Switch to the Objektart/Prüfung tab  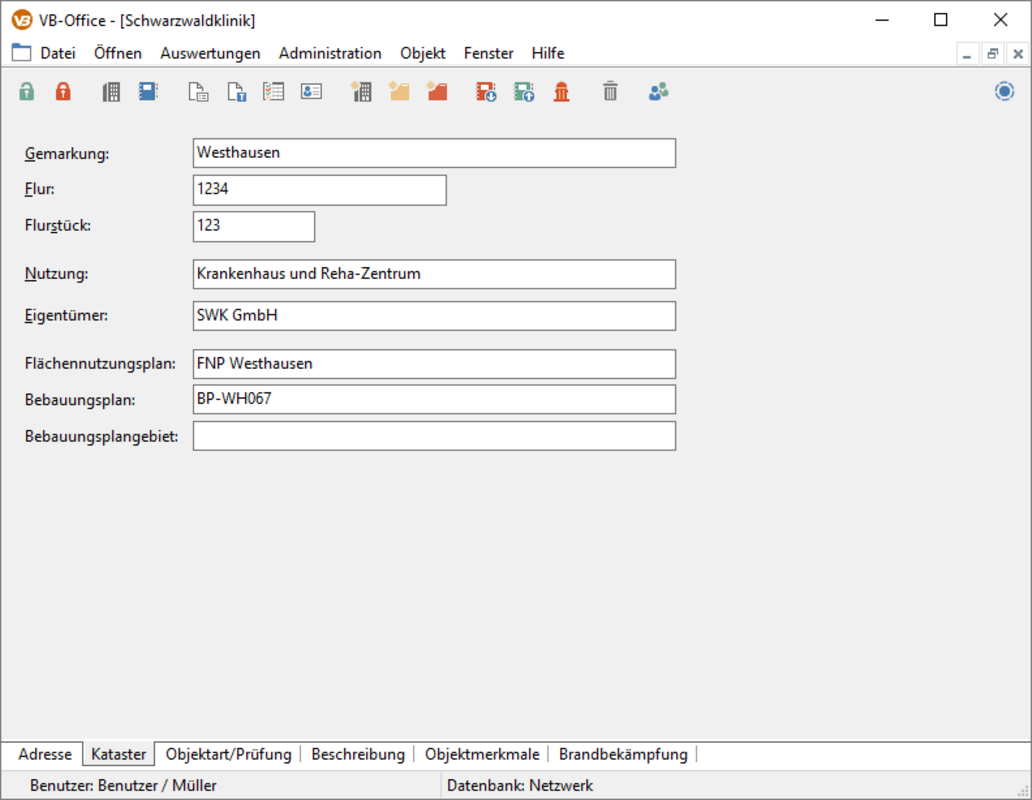(229, 754)
